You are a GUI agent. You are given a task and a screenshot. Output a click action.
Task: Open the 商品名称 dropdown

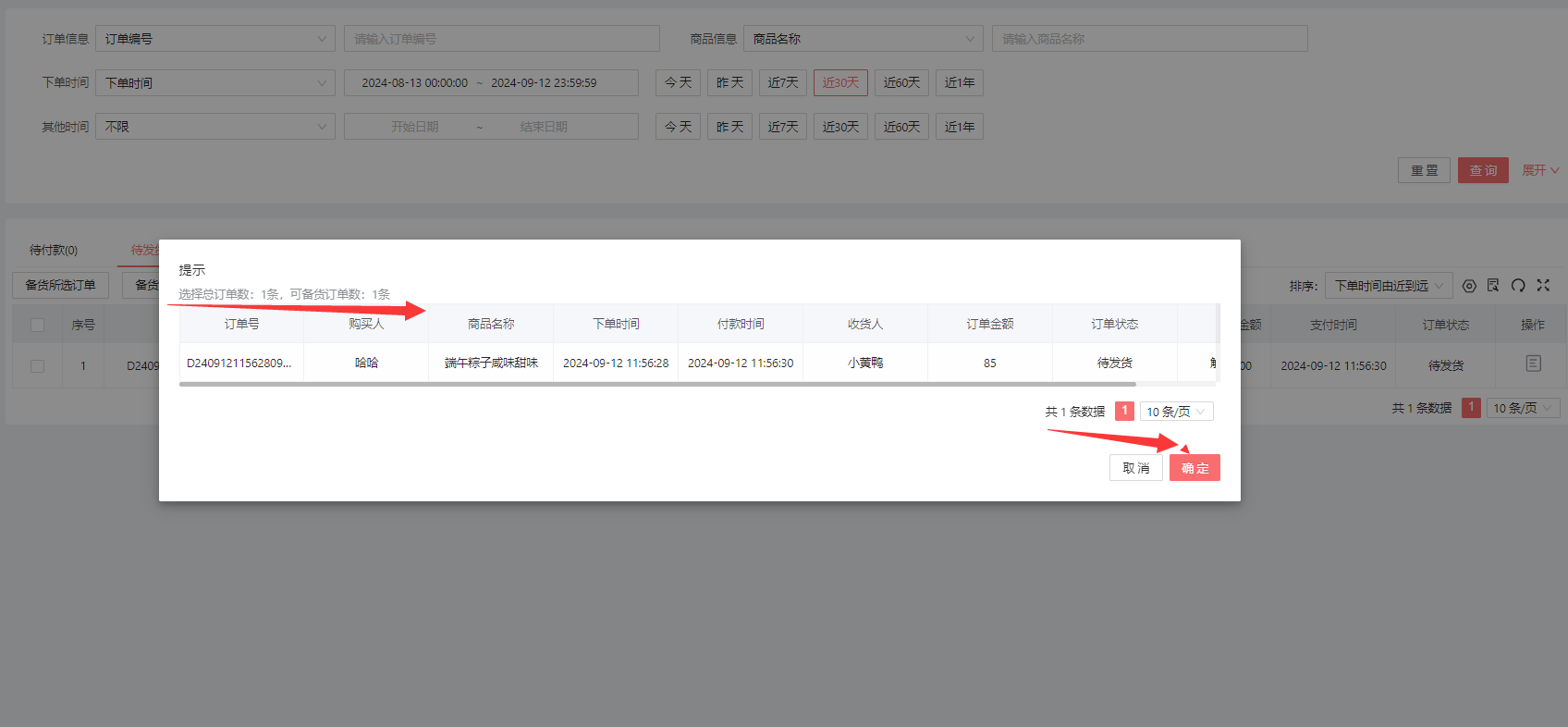864,39
